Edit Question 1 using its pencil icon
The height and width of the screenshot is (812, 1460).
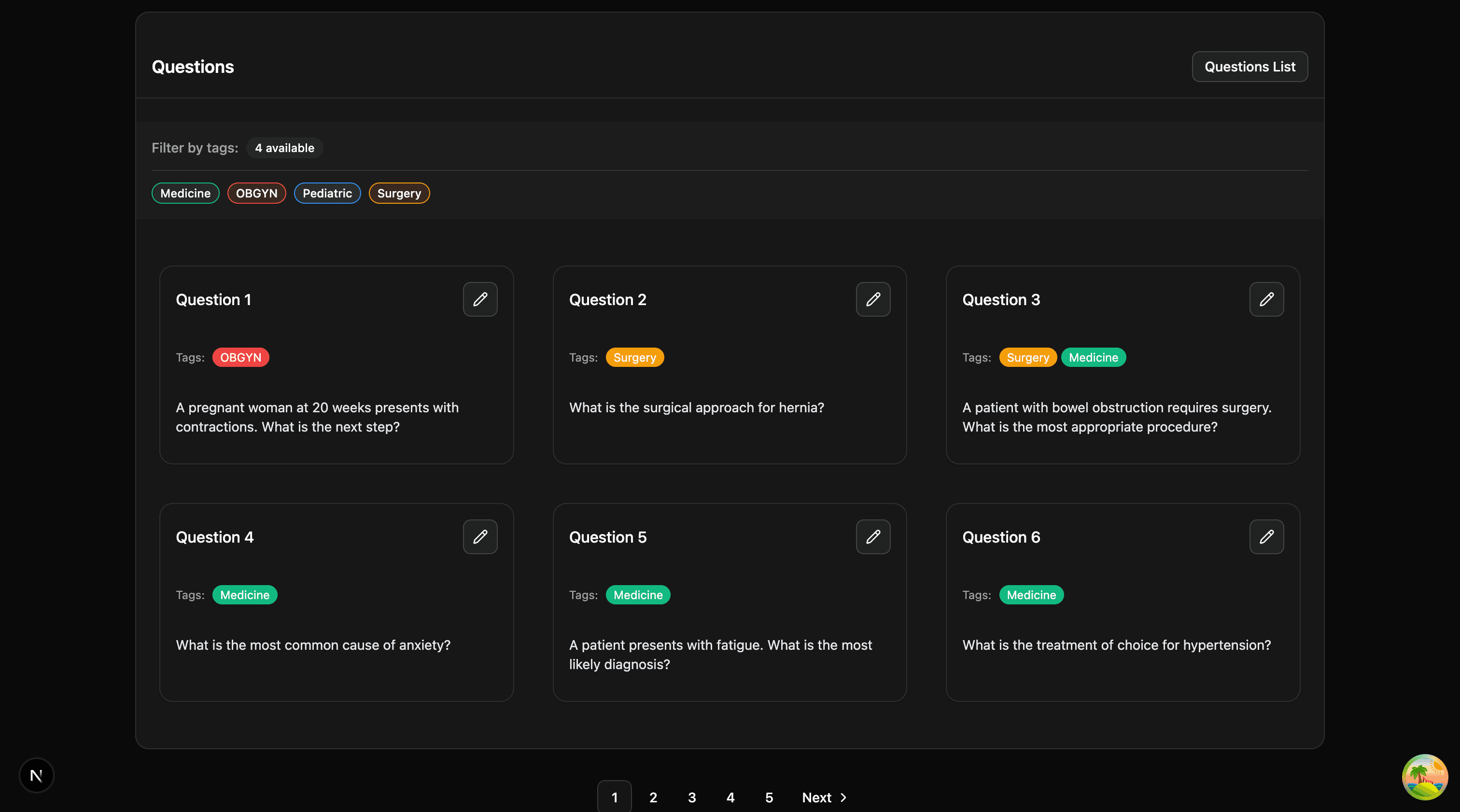click(479, 299)
